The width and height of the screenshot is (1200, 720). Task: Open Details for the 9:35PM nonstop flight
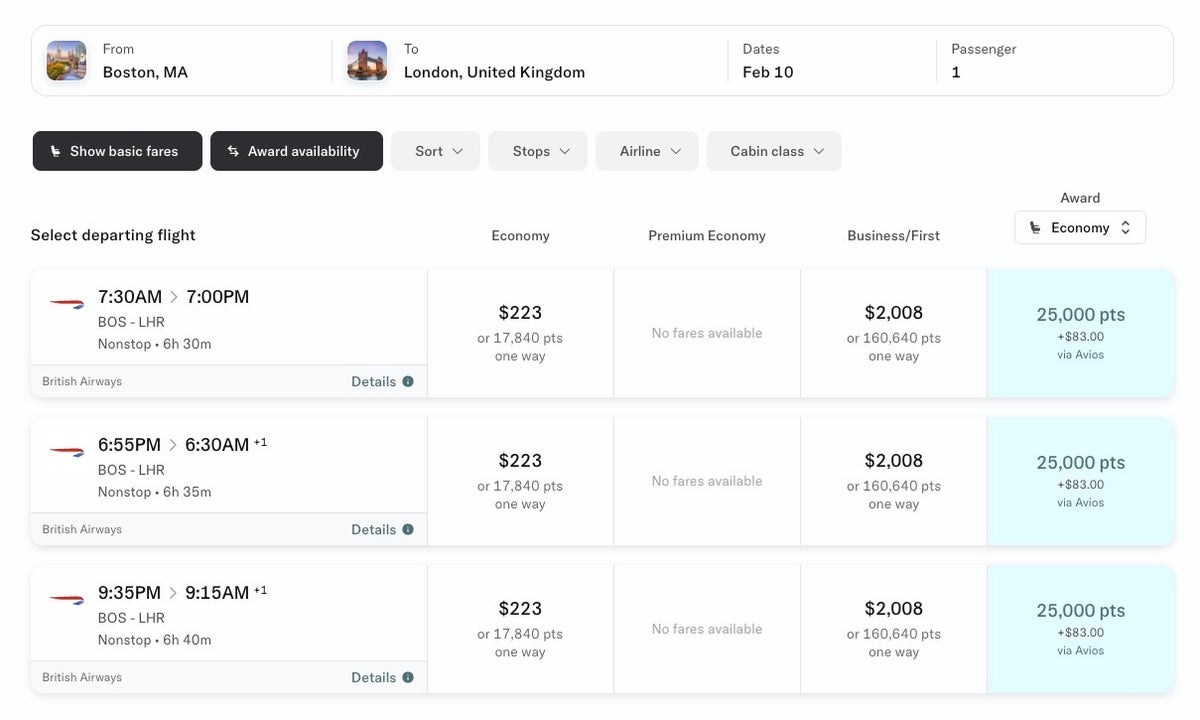click(x=373, y=677)
